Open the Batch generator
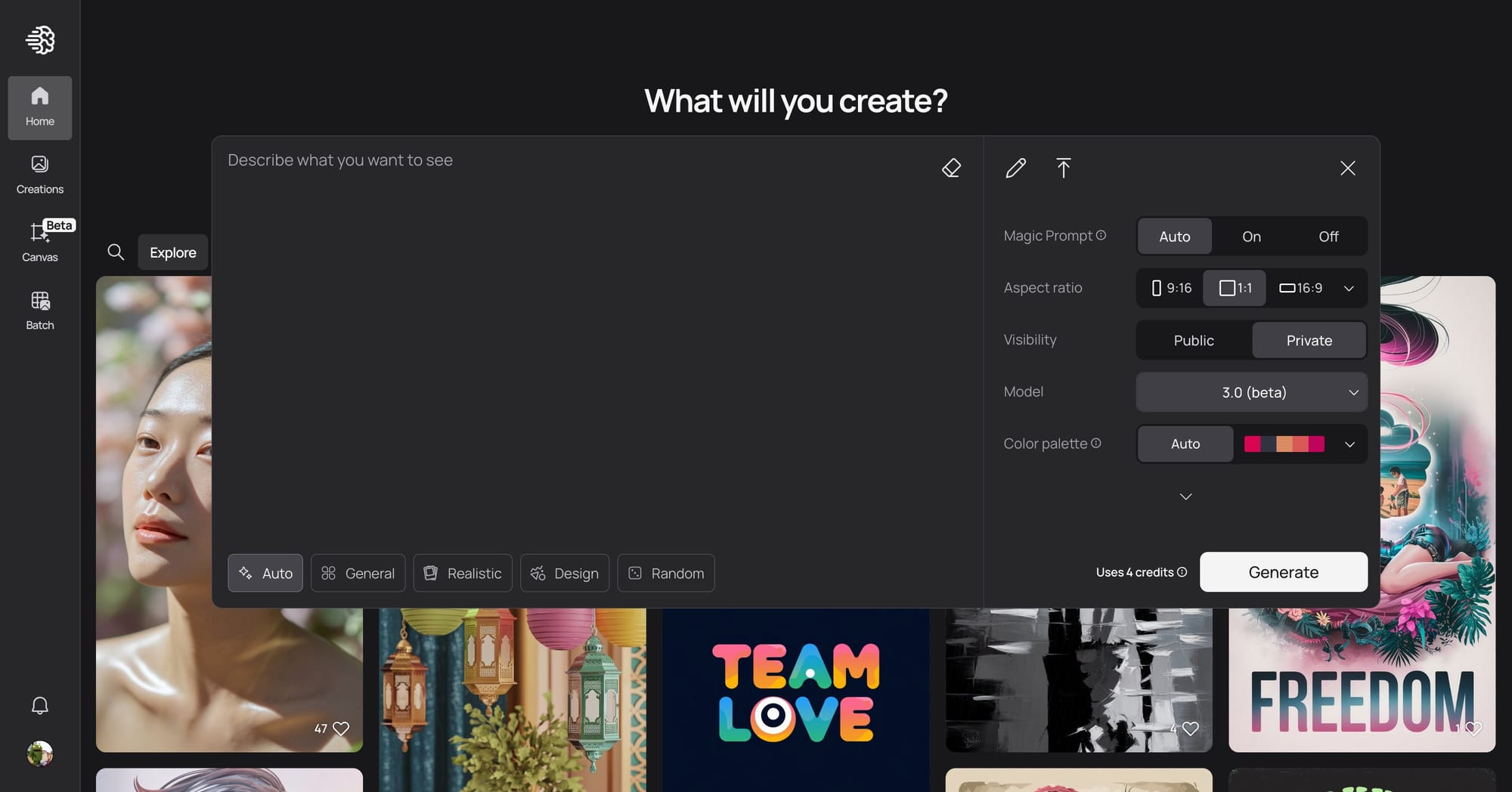Viewport: 1512px width, 792px height. tap(40, 311)
